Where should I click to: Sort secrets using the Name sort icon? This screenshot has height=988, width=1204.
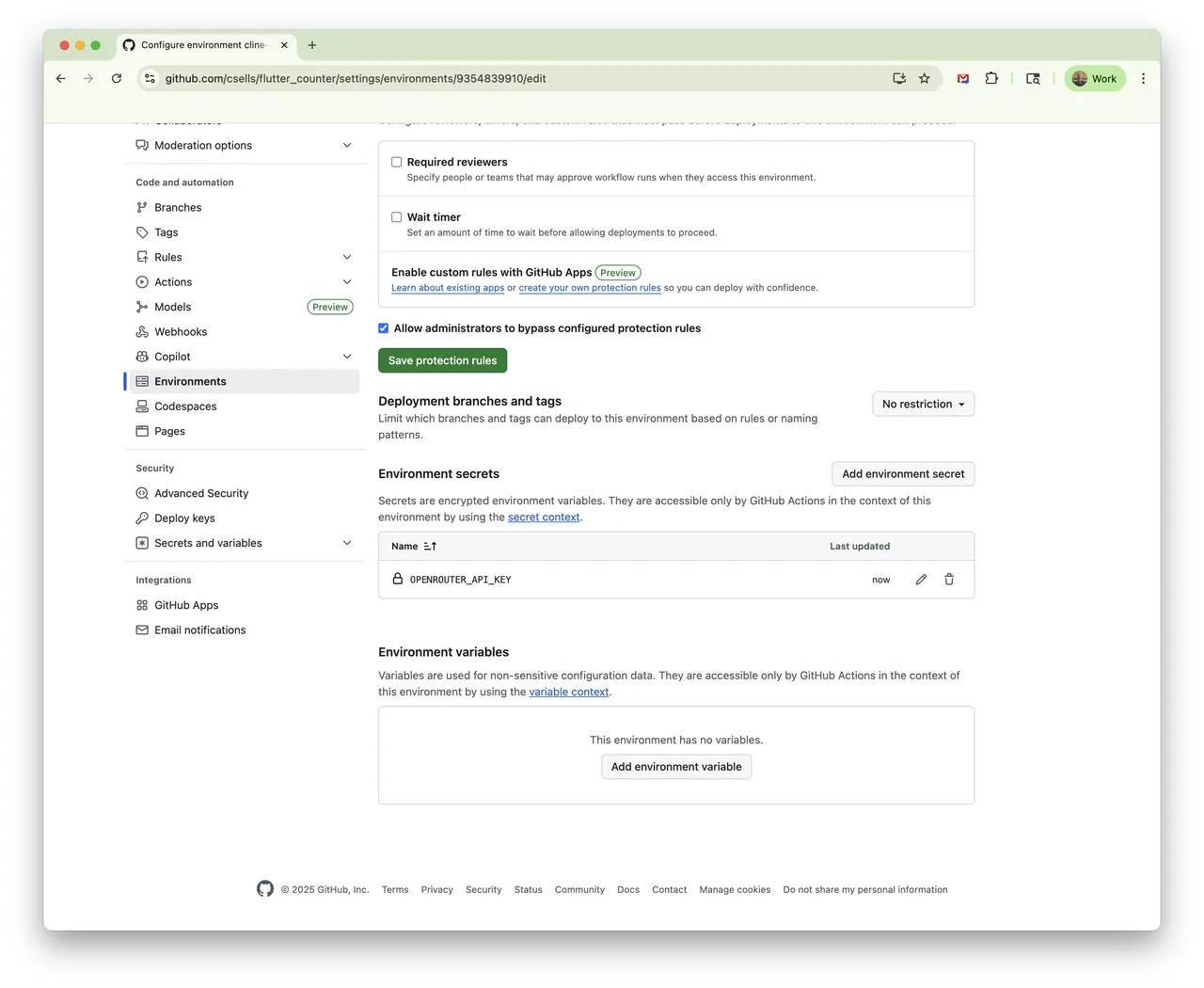click(x=430, y=547)
